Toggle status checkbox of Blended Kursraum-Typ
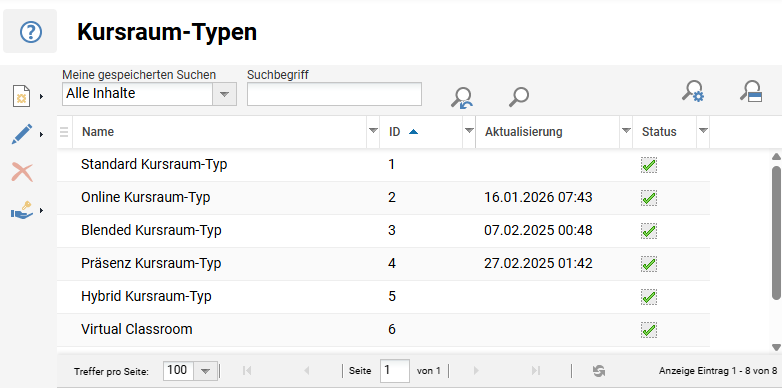782x388 pixels. click(649, 231)
